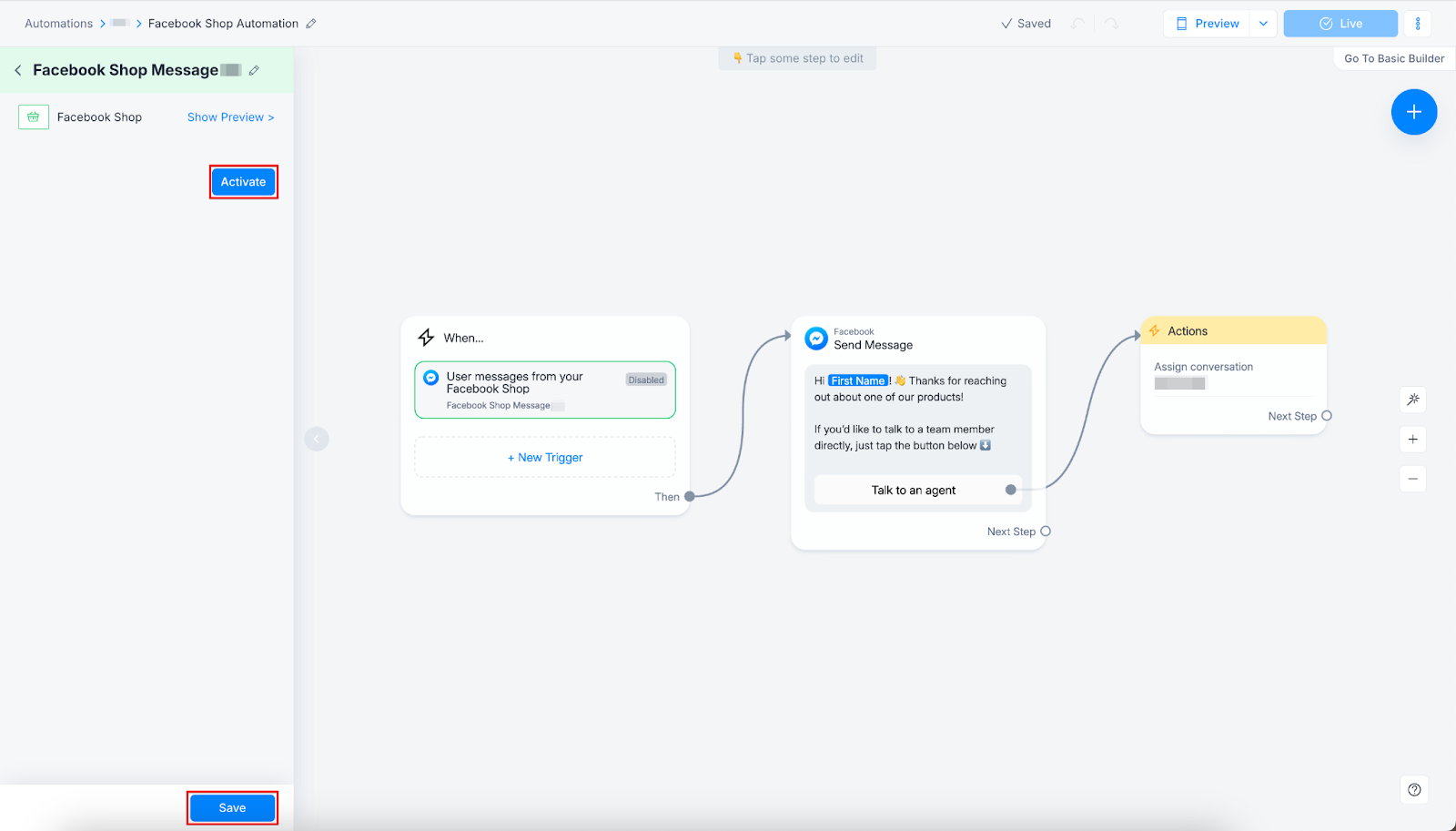Go to Automations breadcrumb
This screenshot has height=831, width=1456.
pos(58,24)
